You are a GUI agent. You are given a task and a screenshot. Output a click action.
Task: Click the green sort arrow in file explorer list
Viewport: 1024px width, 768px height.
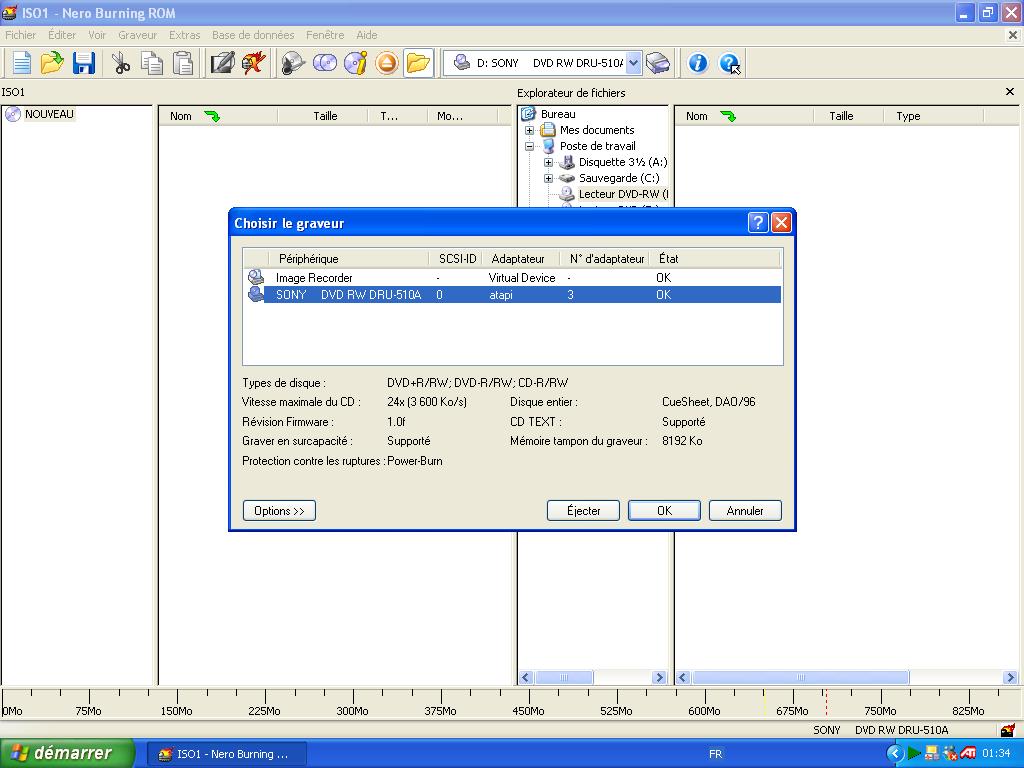click(x=728, y=116)
